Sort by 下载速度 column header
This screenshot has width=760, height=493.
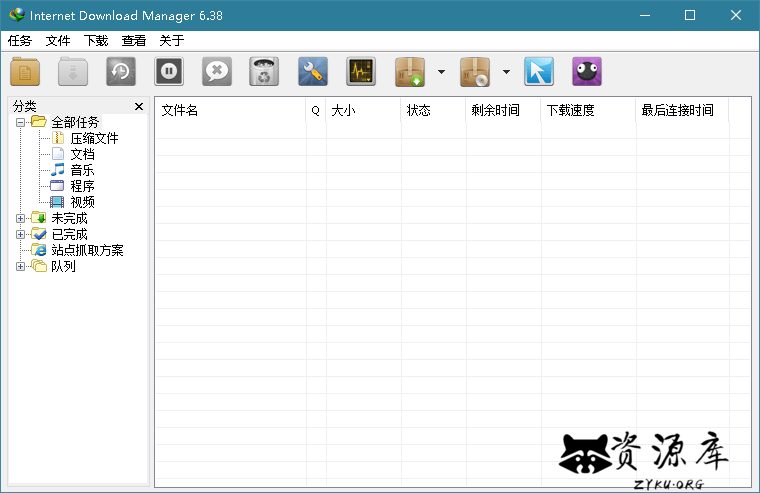pos(588,111)
